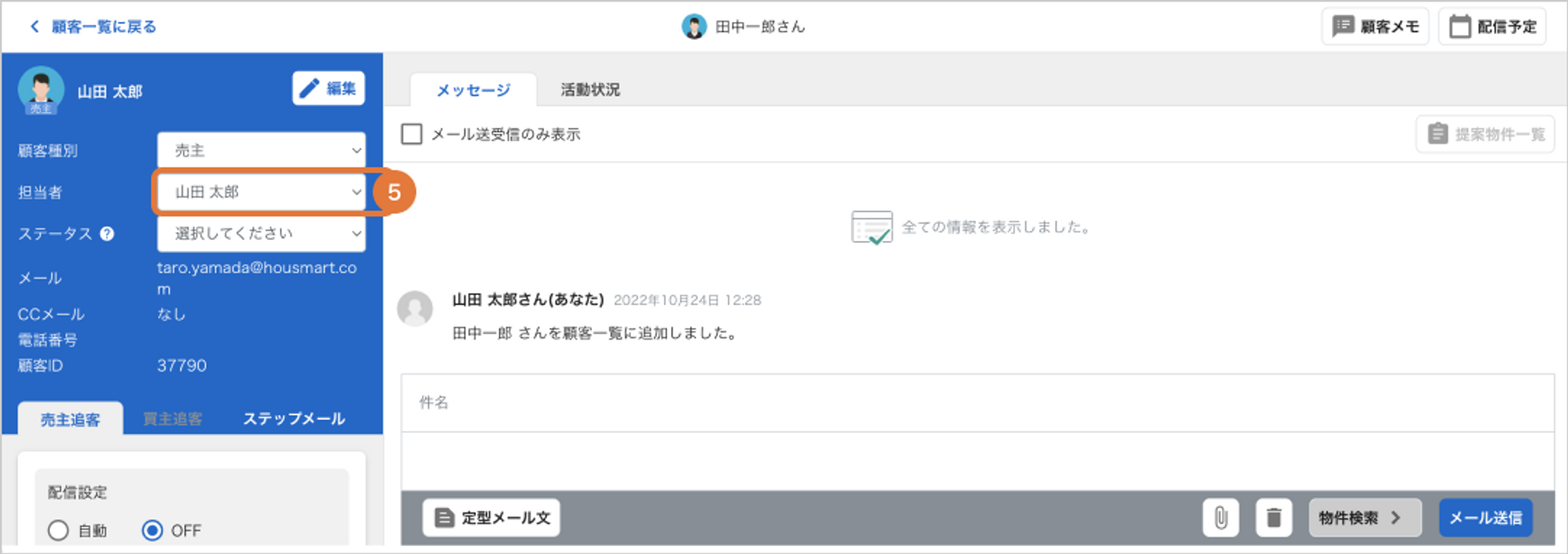Image resolution: width=1568 pixels, height=554 pixels.
Task: Click CCメール value なし
Action: [171, 314]
